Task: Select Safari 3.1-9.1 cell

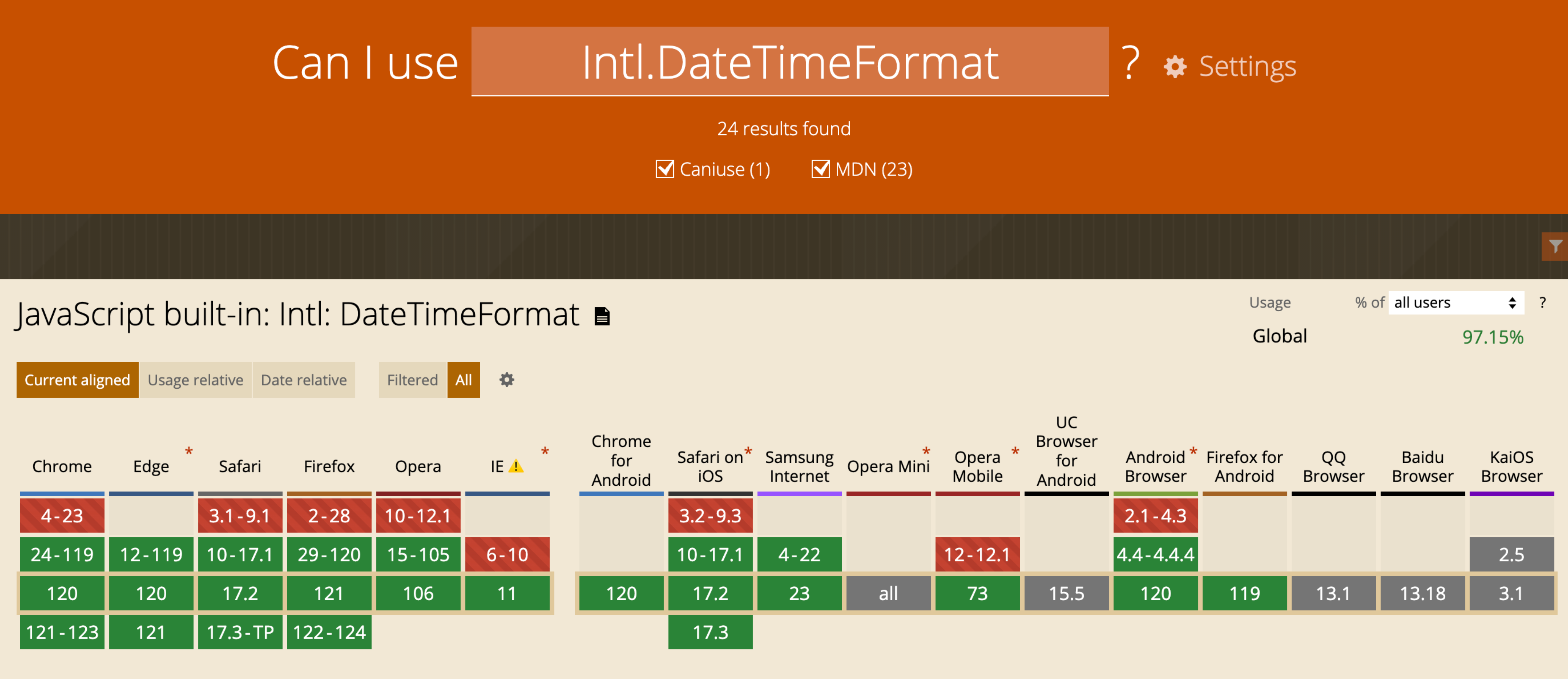Action: click(240, 516)
